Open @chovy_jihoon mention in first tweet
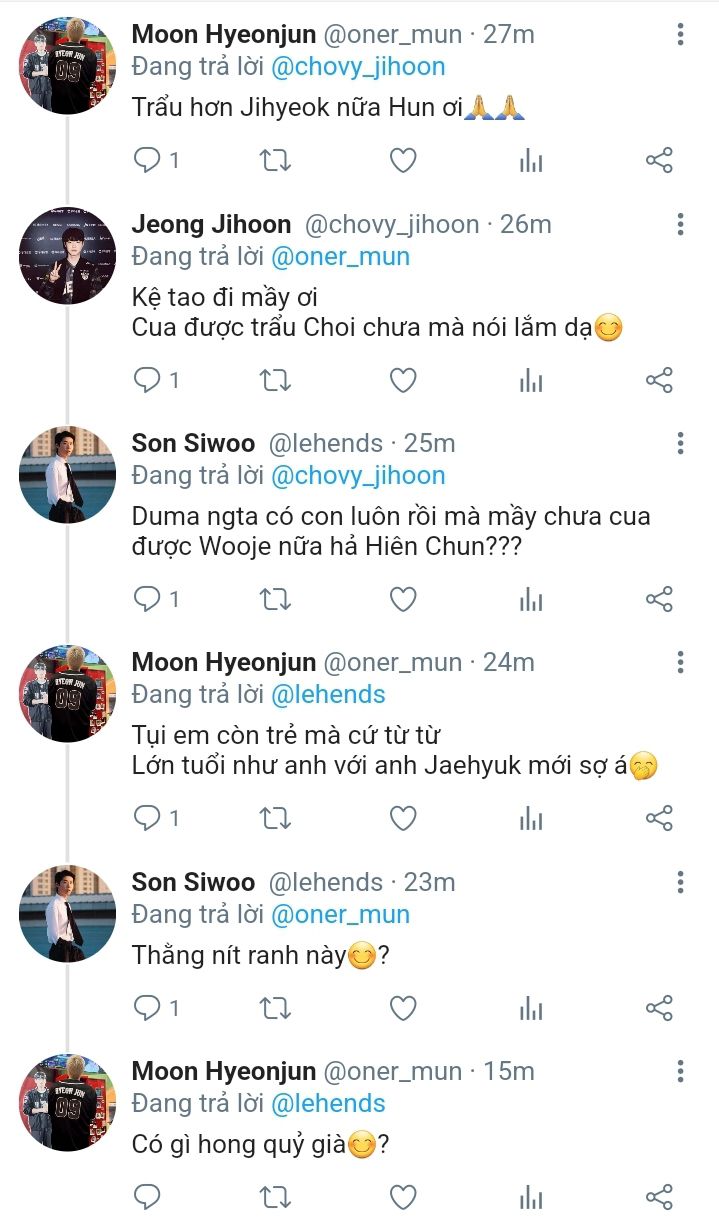 click(x=358, y=67)
